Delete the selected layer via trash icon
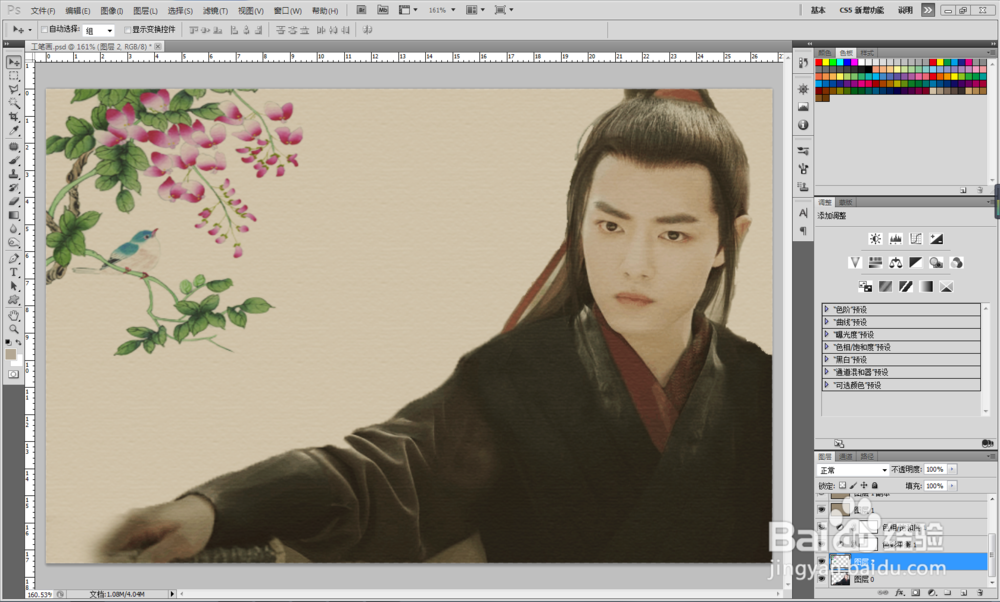Screen dimensions: 1000x602 click(x=980, y=592)
